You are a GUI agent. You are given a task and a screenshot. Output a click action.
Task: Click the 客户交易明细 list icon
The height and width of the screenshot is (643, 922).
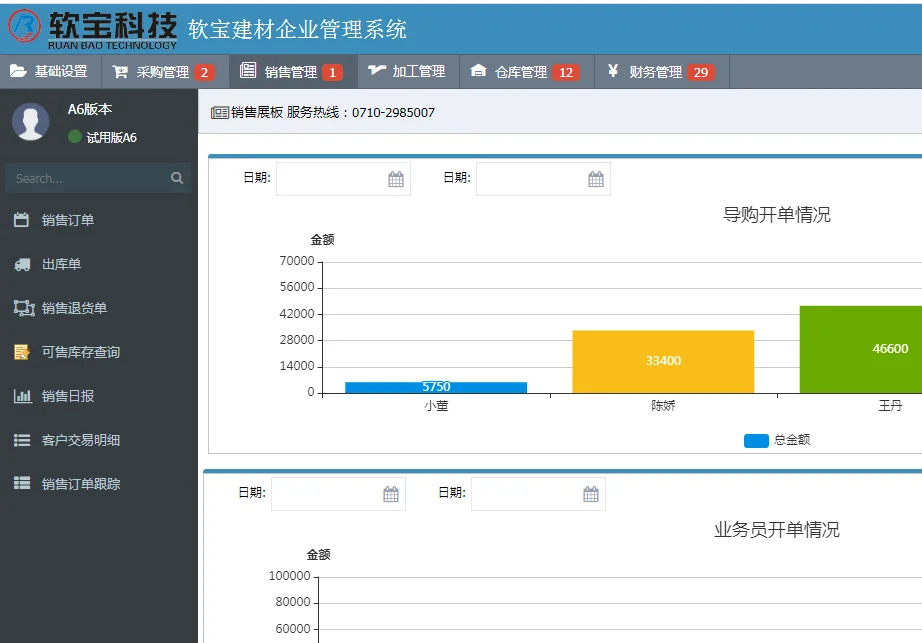[22, 440]
